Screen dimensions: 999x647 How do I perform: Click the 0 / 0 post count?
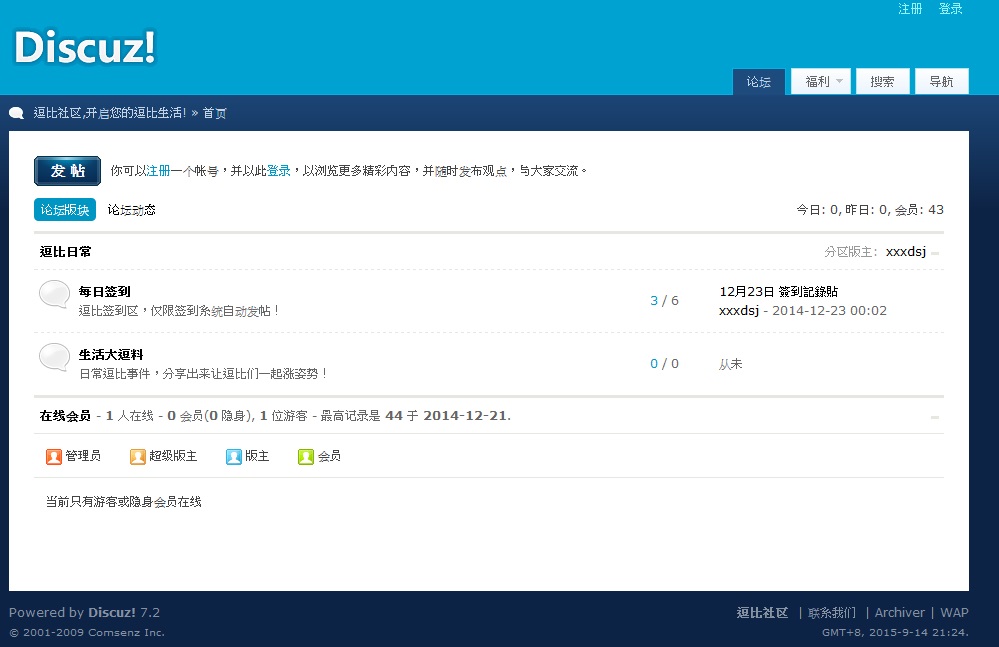click(x=665, y=364)
